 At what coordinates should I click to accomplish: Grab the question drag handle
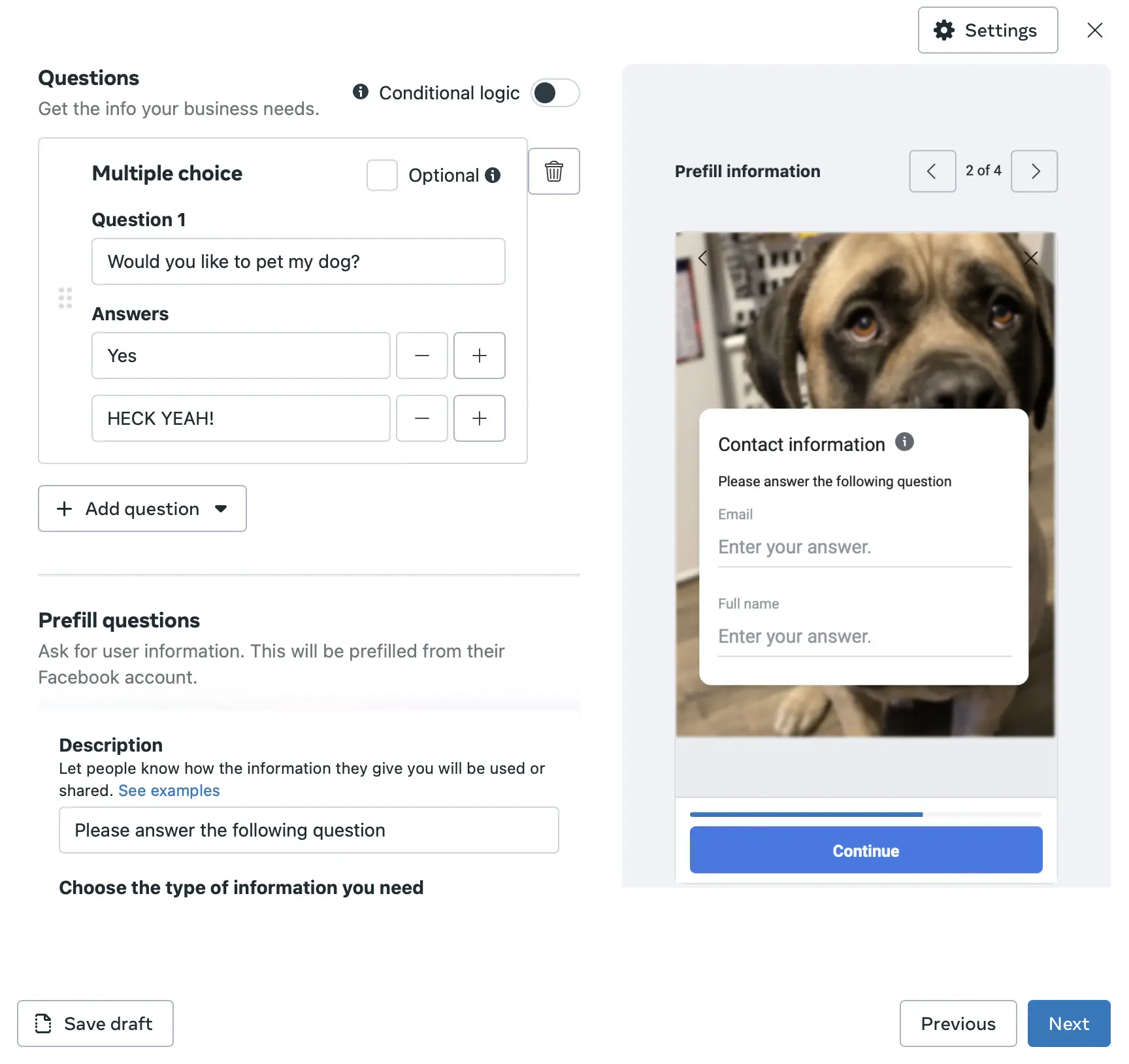pyautogui.click(x=65, y=298)
